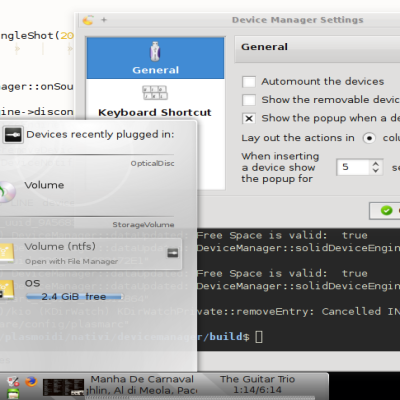Screen dimensions: 400x400
Task: Click the StorageVolume section label
Action: point(143,225)
